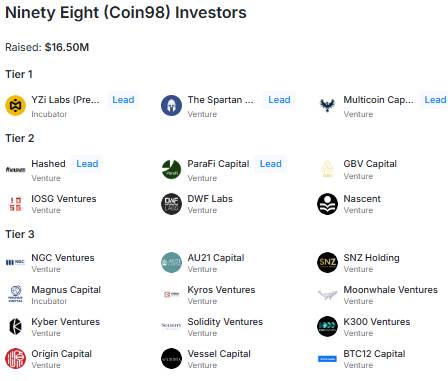The width and height of the screenshot is (448, 381).
Task: Click Lead badge beside ParaFi Capital
Action: click(x=271, y=164)
